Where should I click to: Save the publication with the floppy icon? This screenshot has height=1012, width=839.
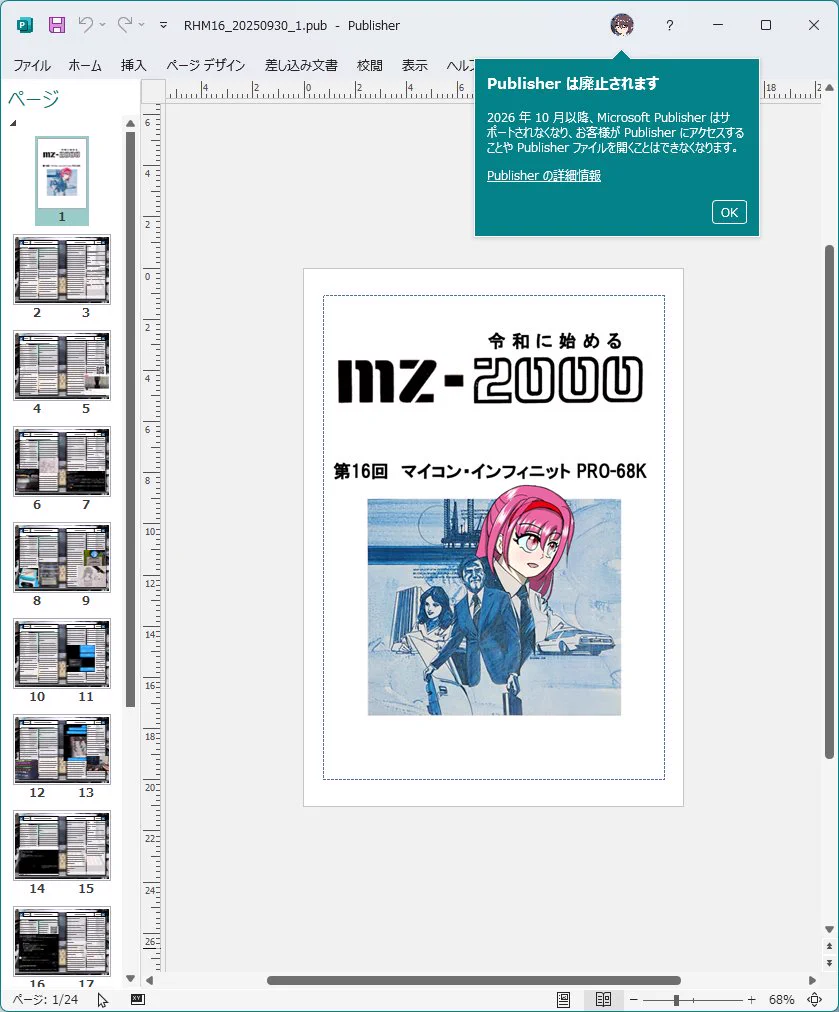coord(57,25)
